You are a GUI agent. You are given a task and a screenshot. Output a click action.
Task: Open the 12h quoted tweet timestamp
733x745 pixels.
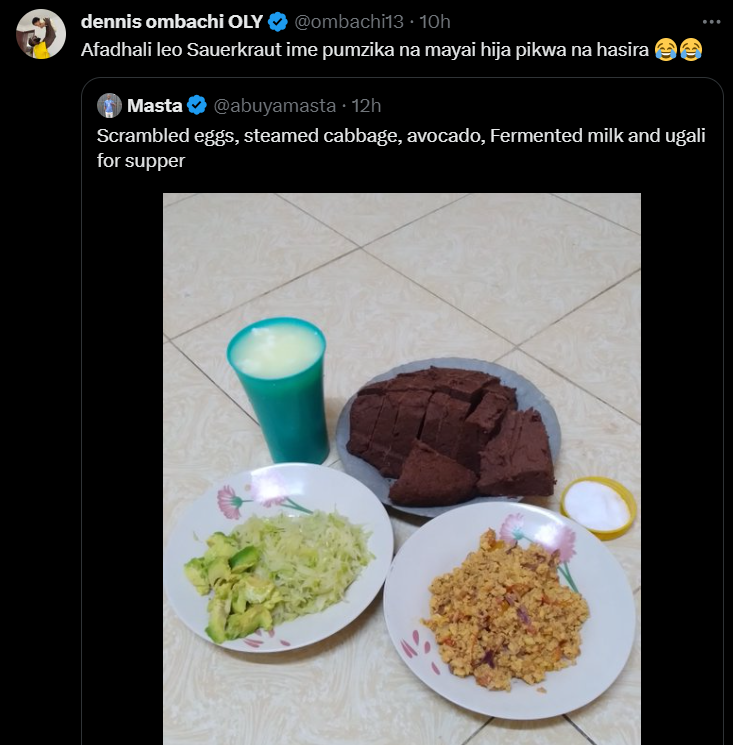coord(366,105)
